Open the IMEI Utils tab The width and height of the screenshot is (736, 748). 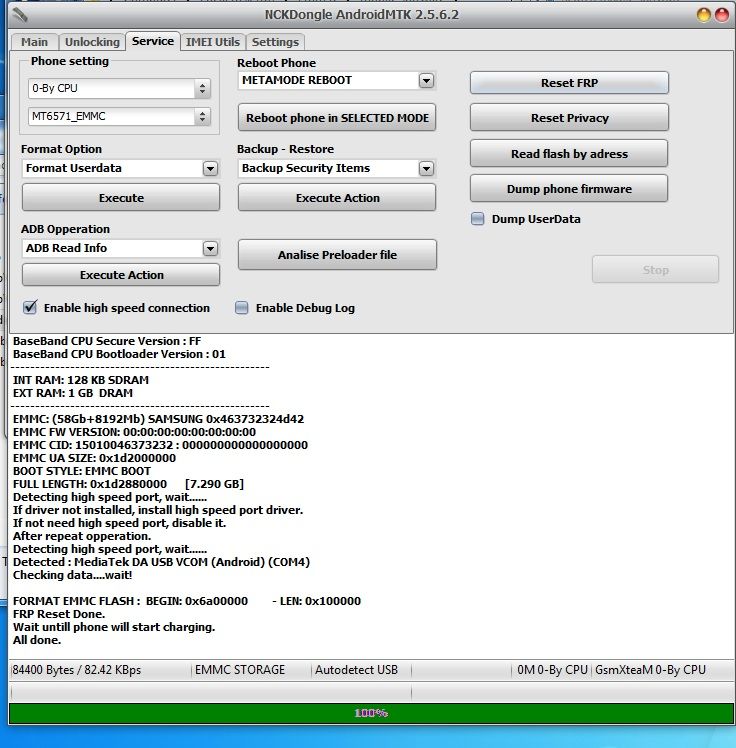[213, 42]
